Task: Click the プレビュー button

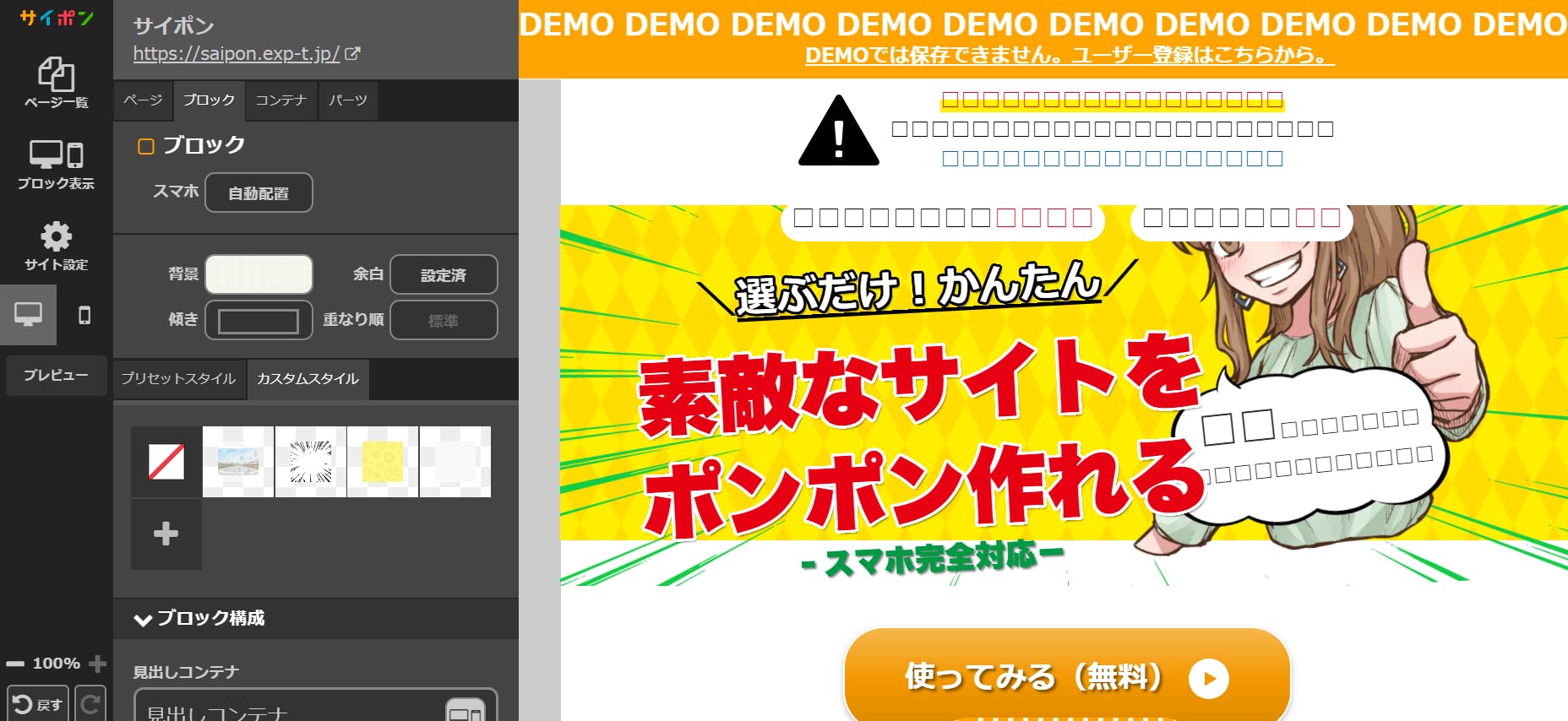Action: tap(56, 375)
